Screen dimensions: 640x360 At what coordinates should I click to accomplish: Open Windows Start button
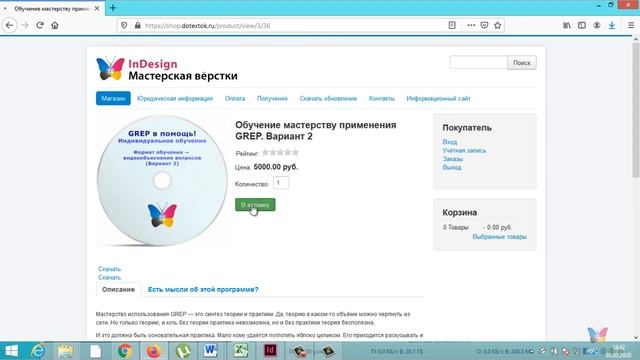[x=11, y=351]
